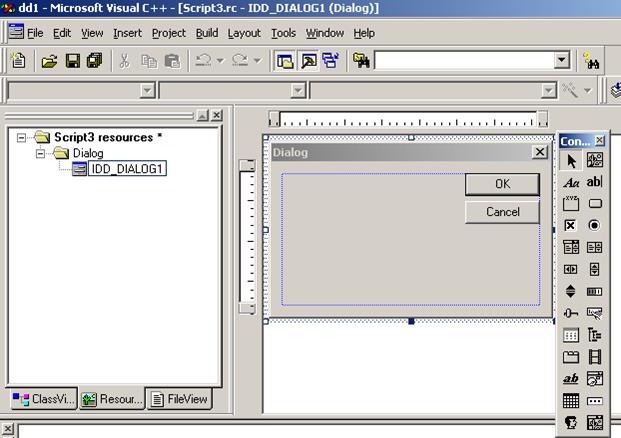Choose the Month Calendar control
The width and height of the screenshot is (621, 438).
571,401
